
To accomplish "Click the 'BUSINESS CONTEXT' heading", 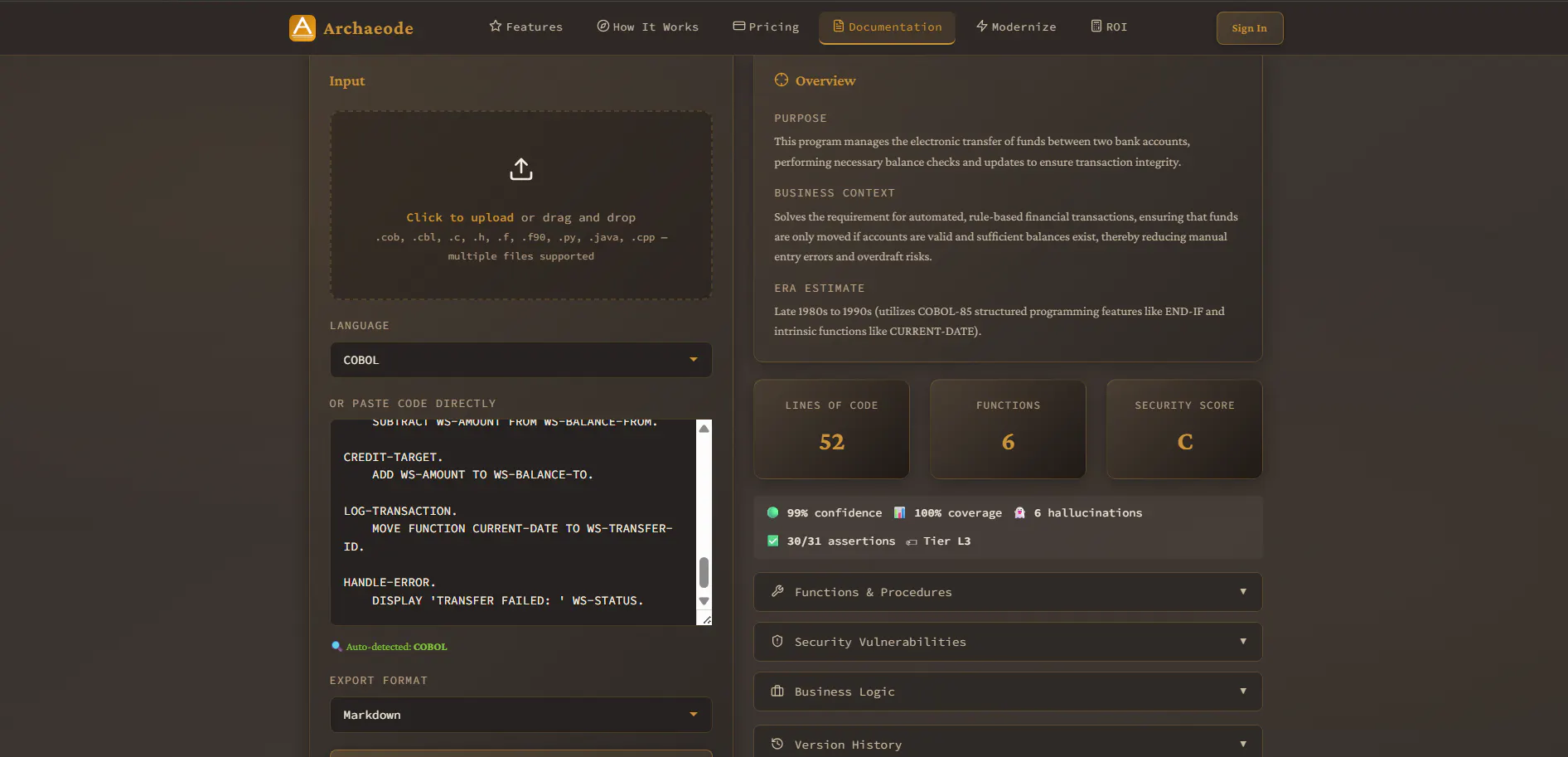I will point(835,193).
